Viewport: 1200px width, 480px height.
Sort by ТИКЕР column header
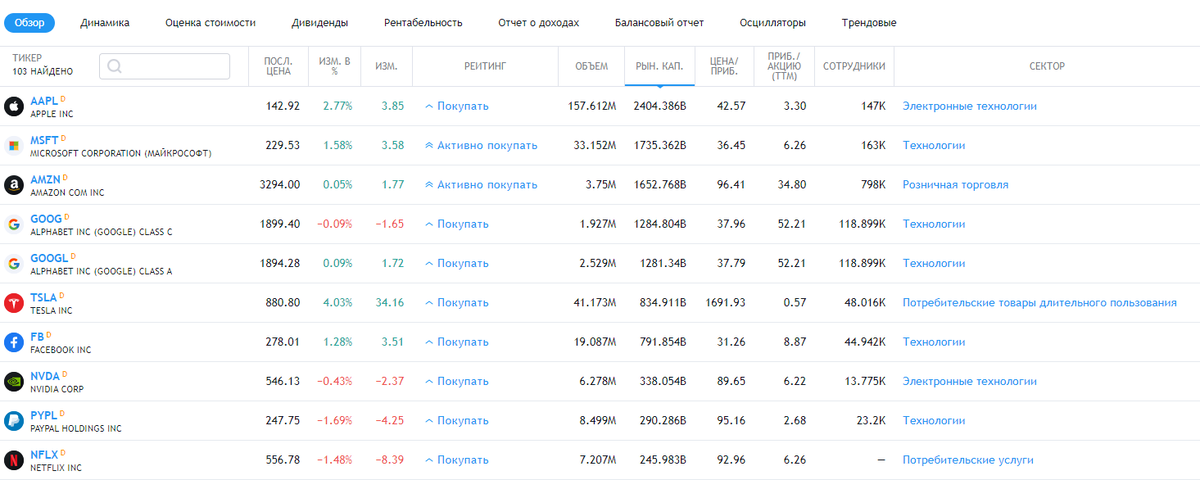pyautogui.click(x=27, y=59)
